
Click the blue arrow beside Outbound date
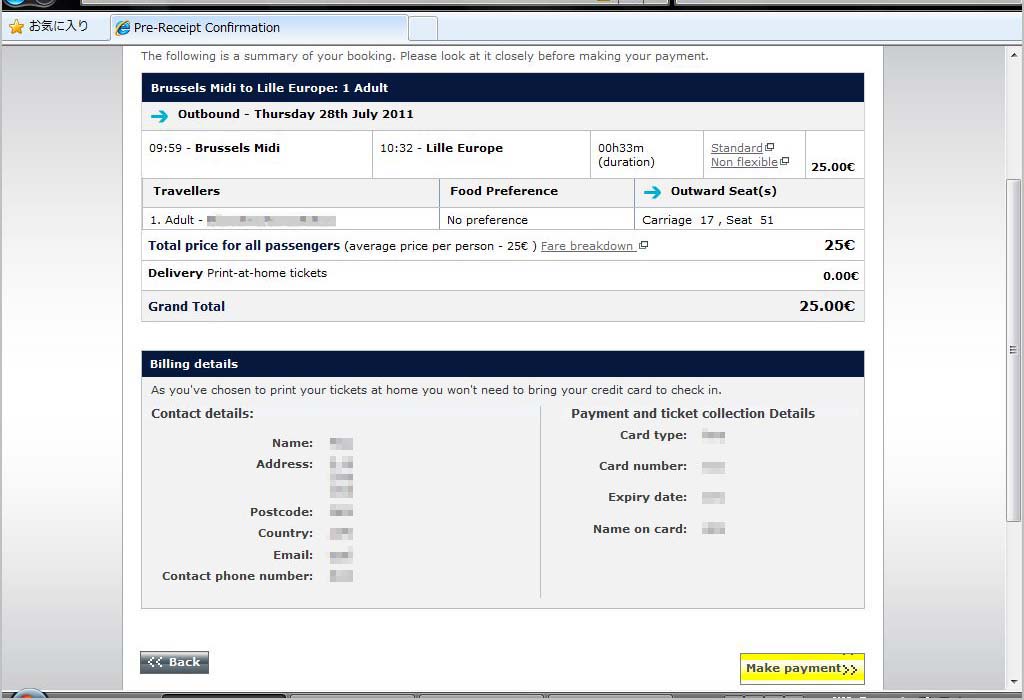click(159, 115)
